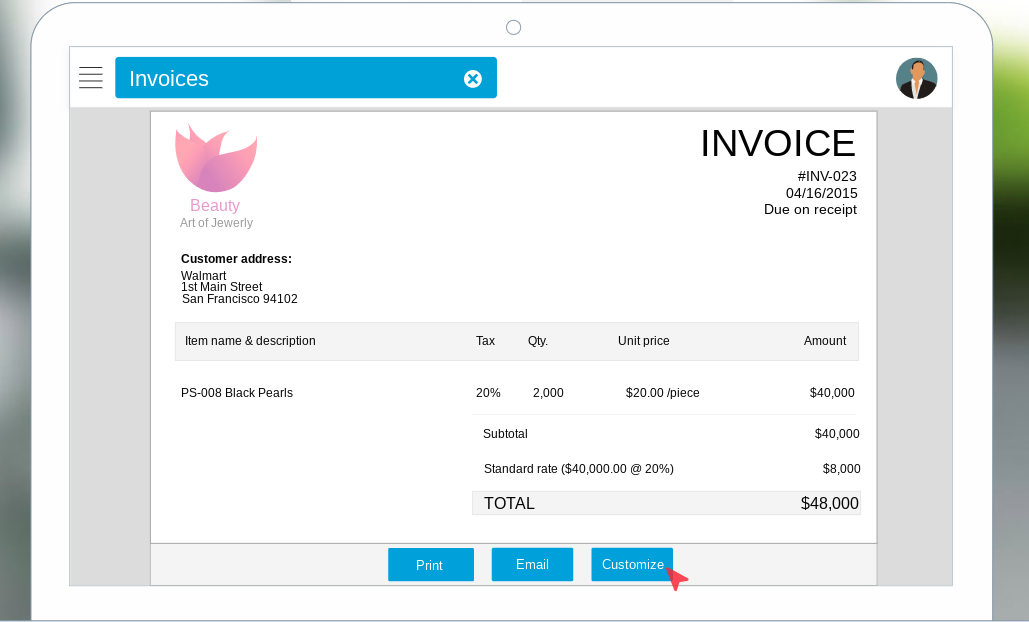Image resolution: width=1029 pixels, height=622 pixels.
Task: Open the hamburger navigation menu
Action: pyautogui.click(x=90, y=78)
